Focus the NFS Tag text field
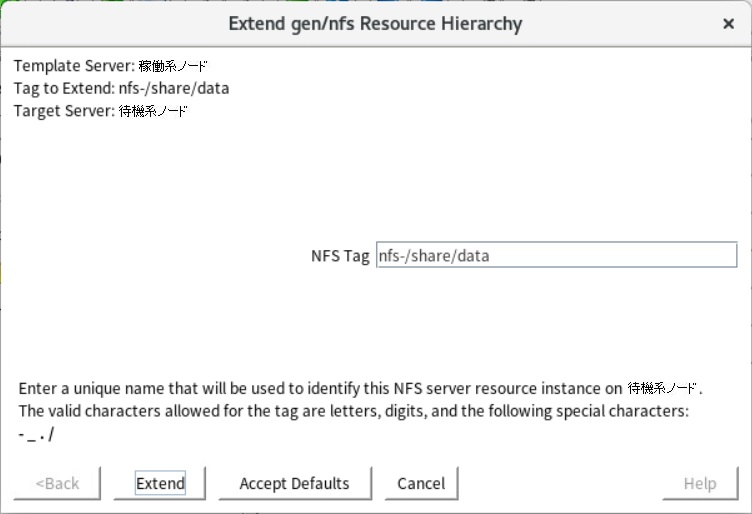Screen dimensions: 752x514 (556, 255)
